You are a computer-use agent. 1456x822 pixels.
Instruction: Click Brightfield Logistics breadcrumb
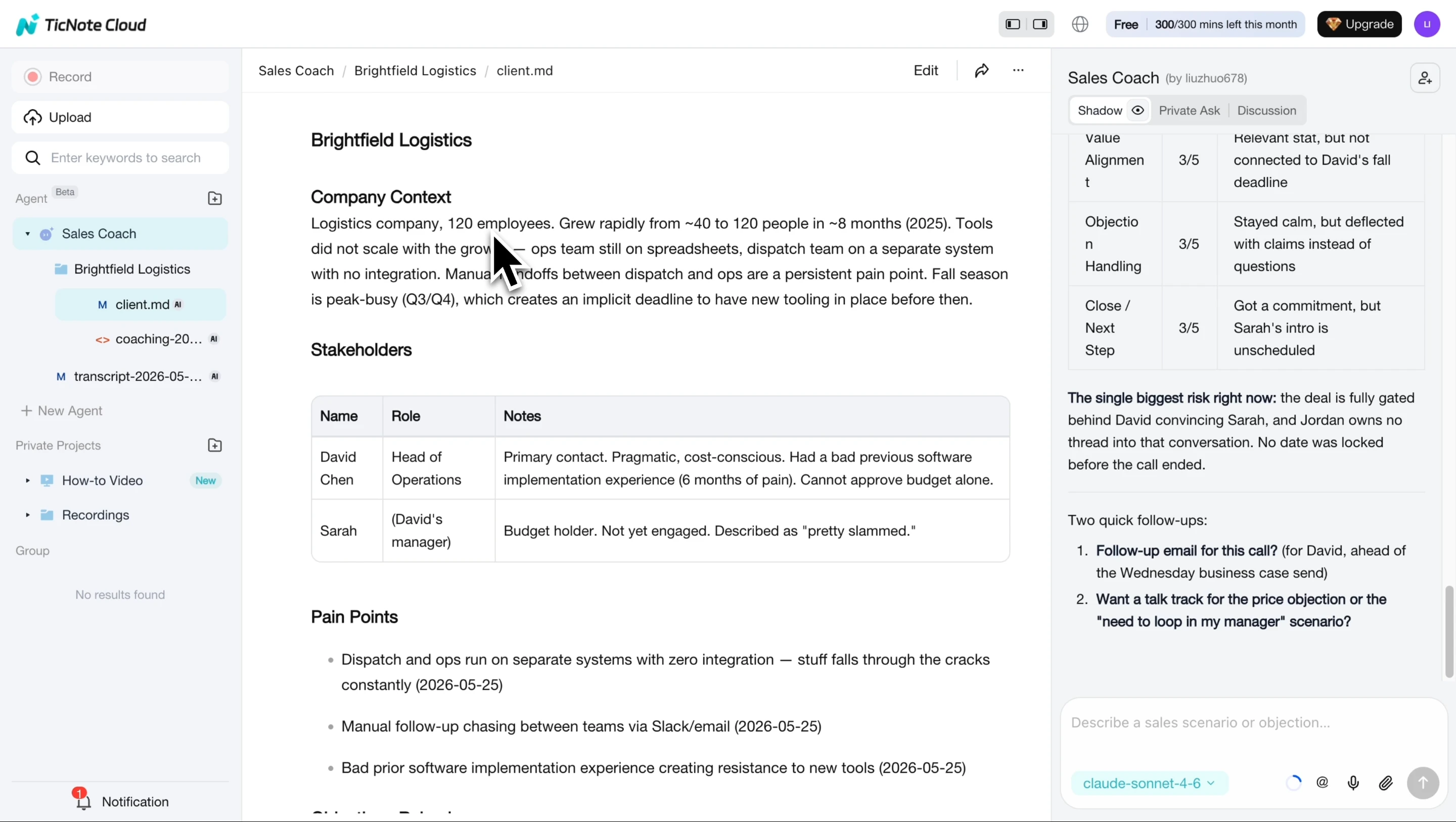click(416, 71)
